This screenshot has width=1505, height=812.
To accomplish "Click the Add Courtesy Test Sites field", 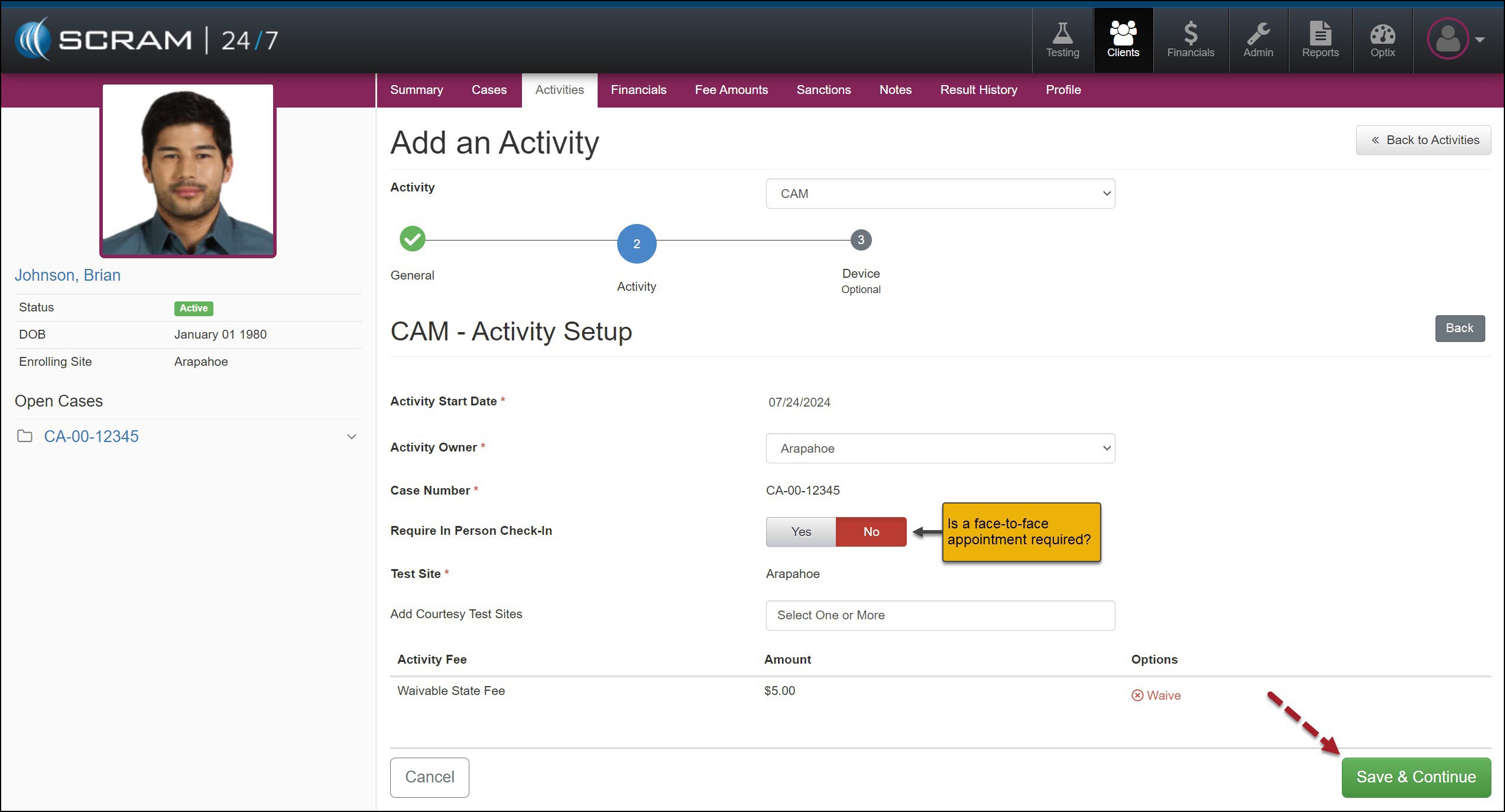I will click(940, 615).
